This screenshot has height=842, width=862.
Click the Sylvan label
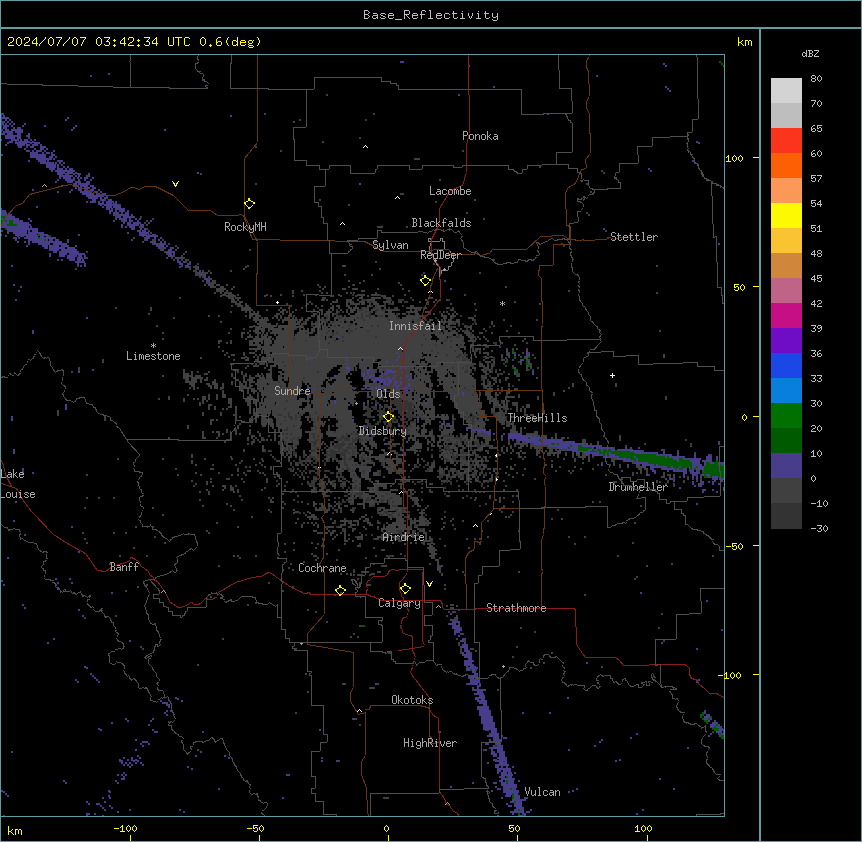pyautogui.click(x=390, y=245)
